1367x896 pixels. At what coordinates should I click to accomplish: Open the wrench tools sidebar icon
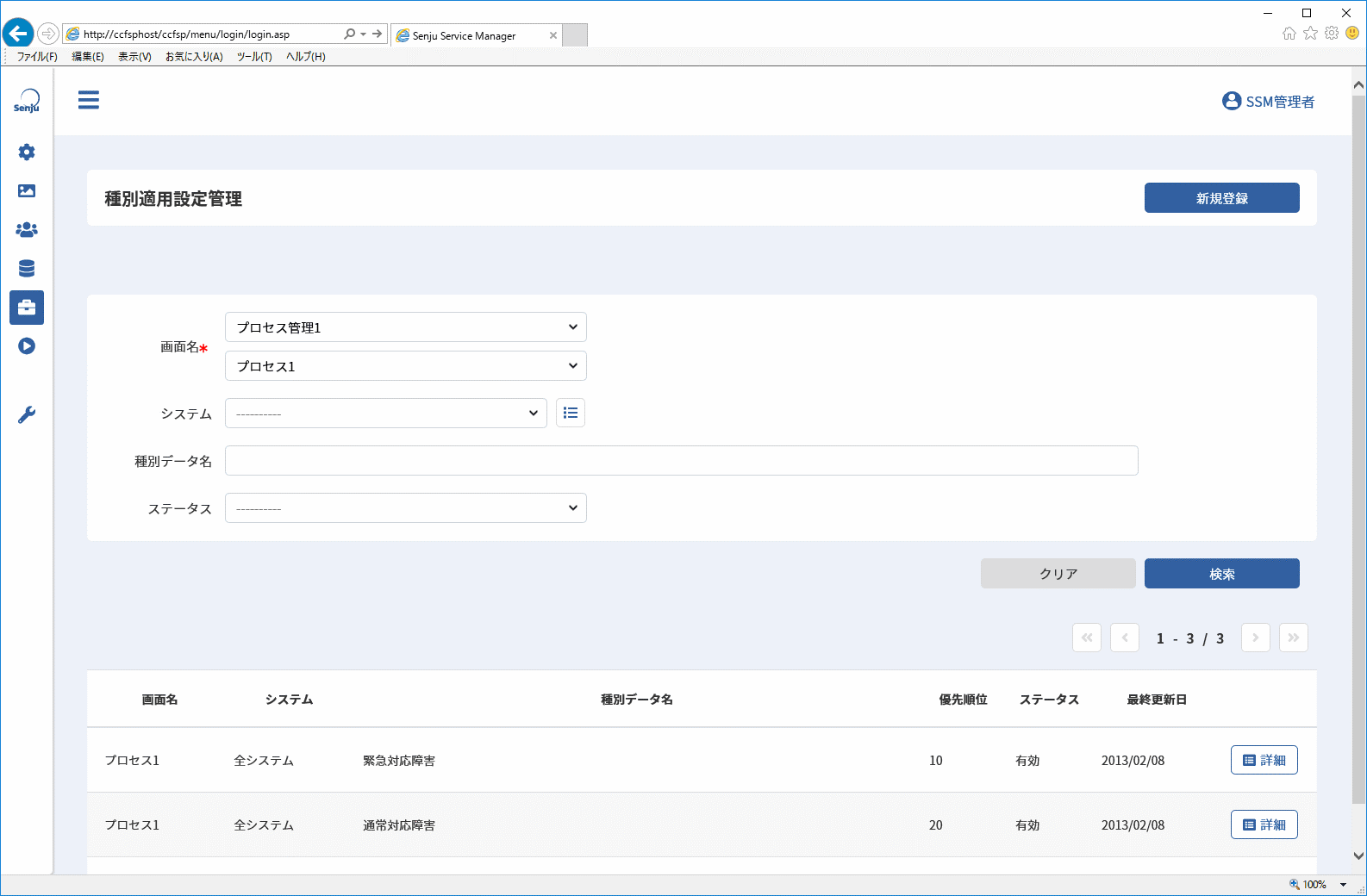27,415
